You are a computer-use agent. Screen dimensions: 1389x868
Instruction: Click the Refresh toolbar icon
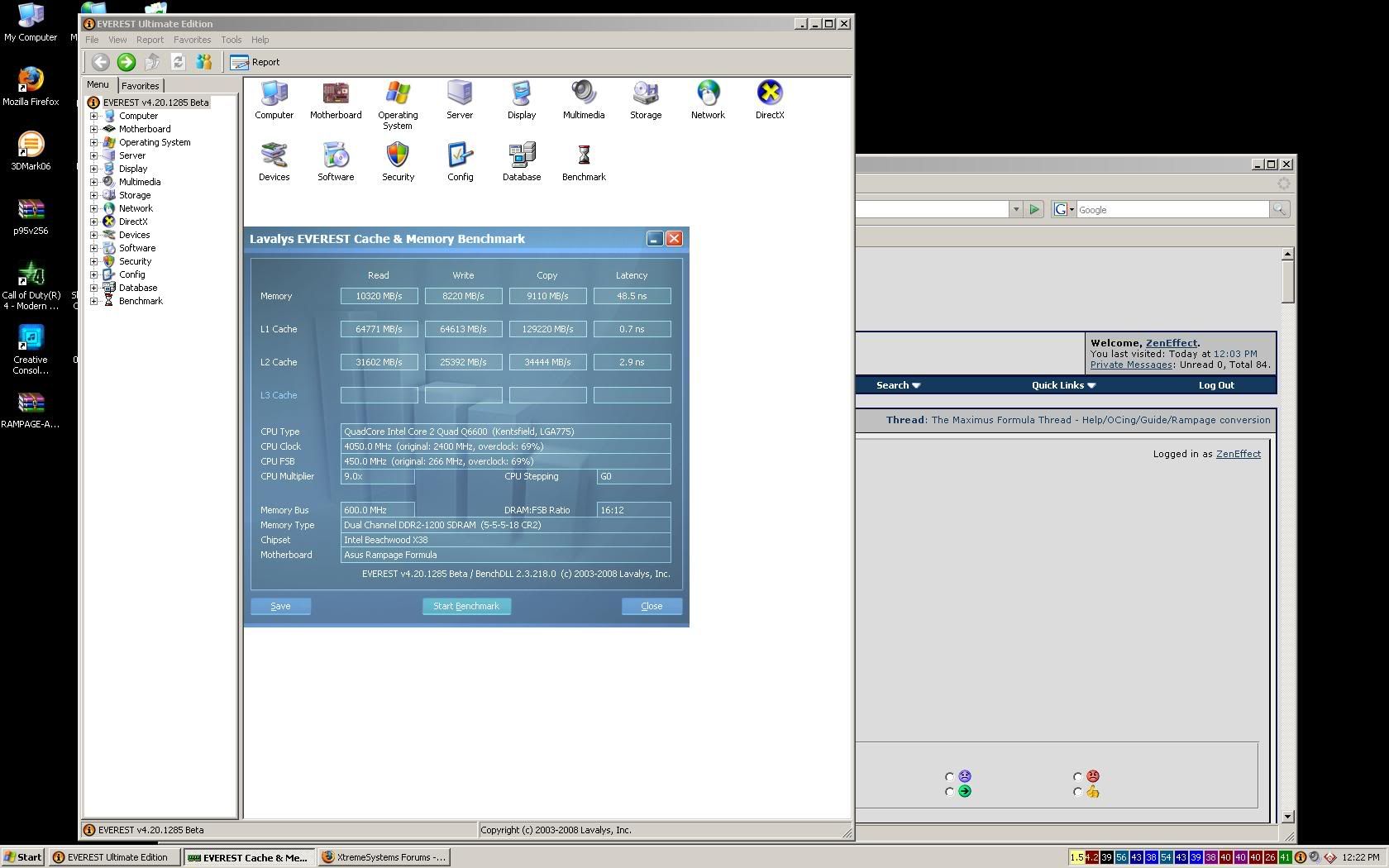click(178, 62)
